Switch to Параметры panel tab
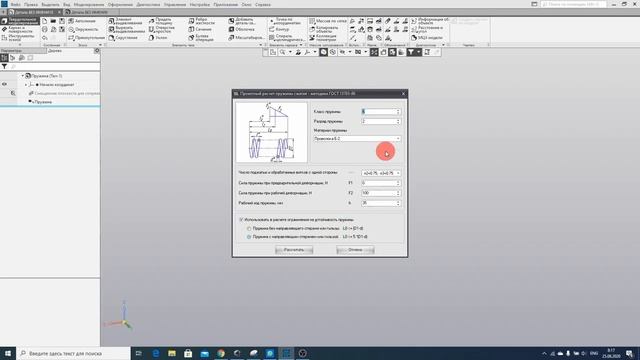Viewport: 640px width, 360px height. coord(11,51)
